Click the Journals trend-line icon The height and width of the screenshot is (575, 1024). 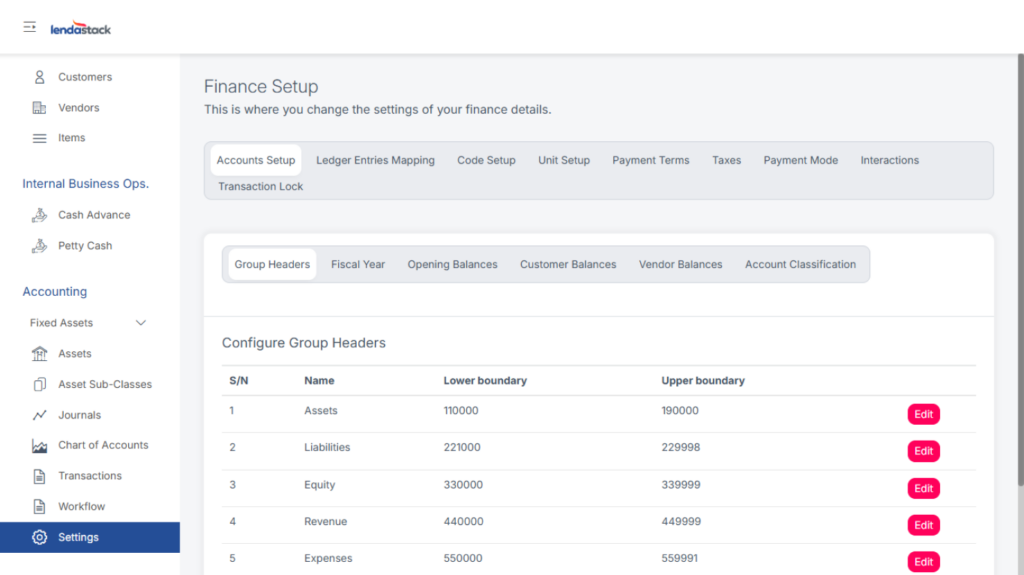tap(40, 415)
